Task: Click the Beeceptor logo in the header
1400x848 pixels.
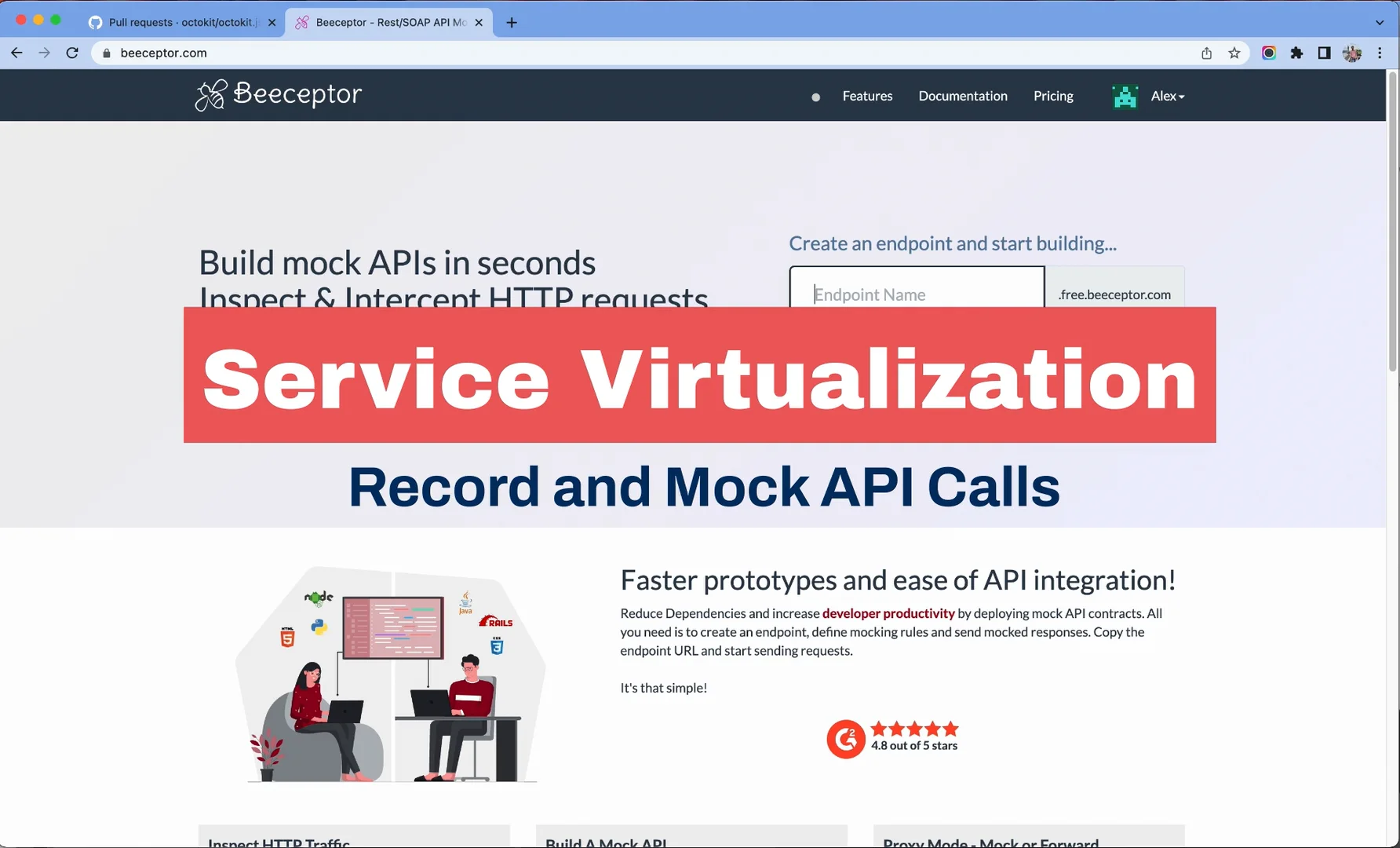Action: (279, 95)
